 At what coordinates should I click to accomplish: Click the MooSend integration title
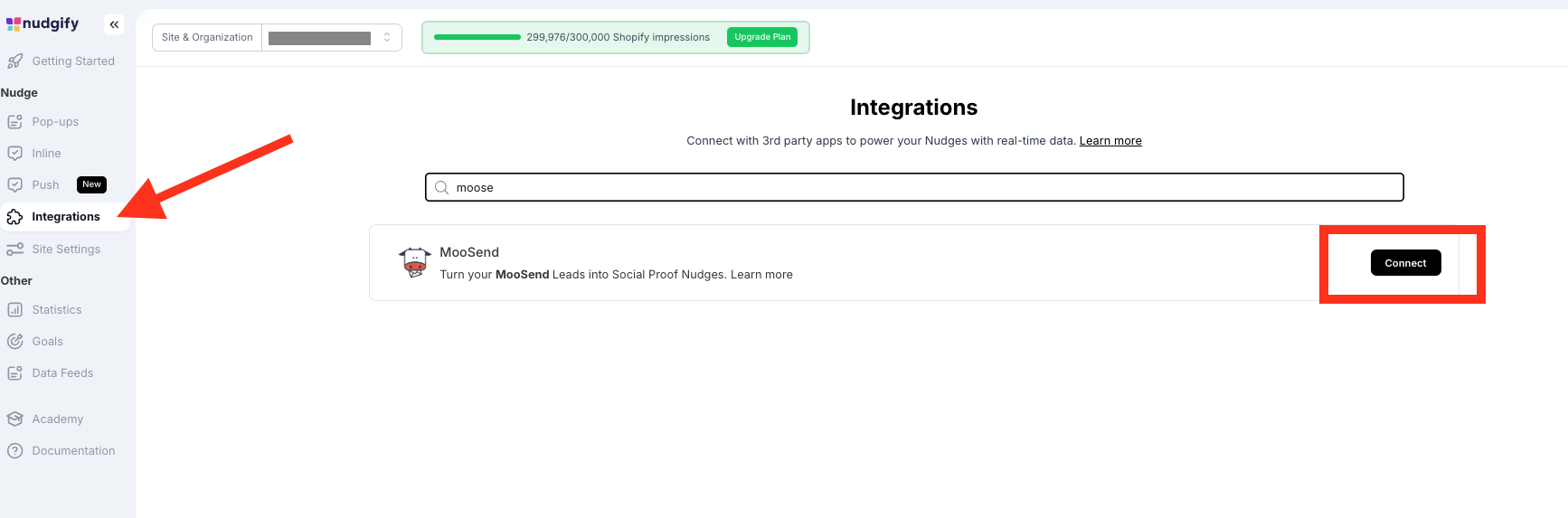(469, 252)
